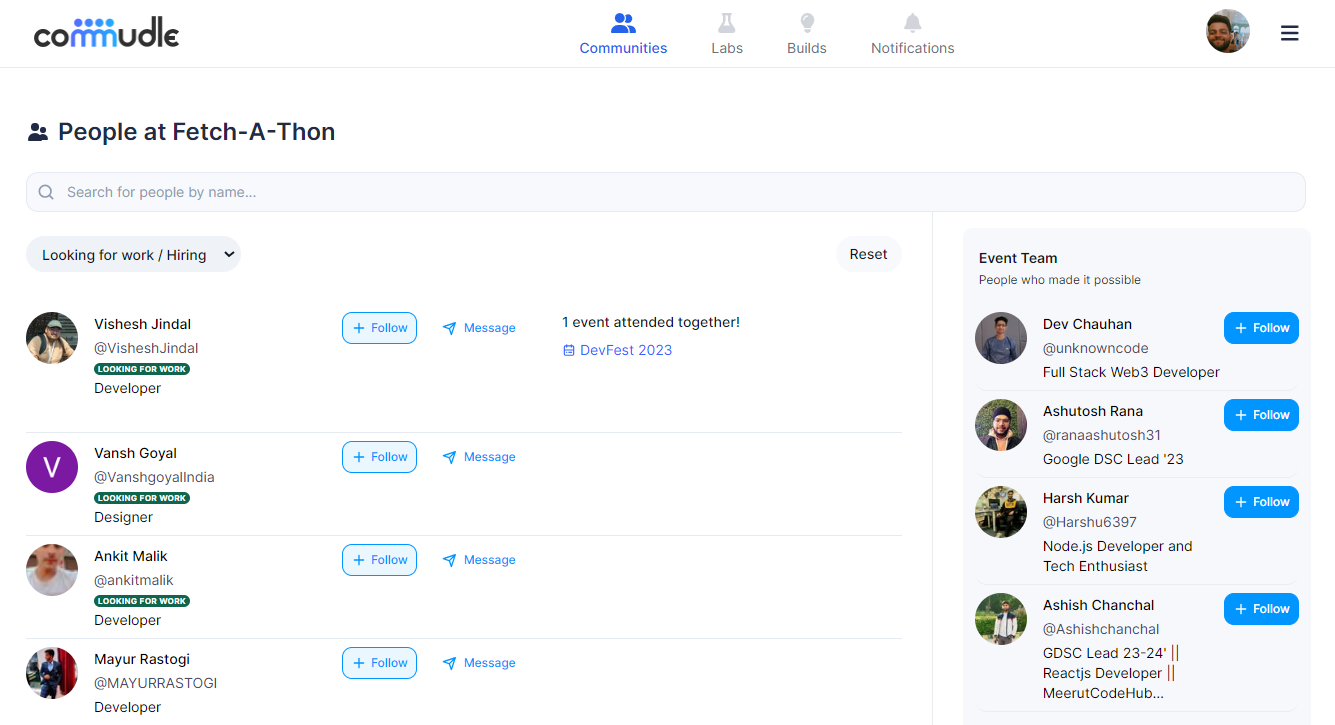Follow Ashutosh Rana from Event Team
The image size is (1335, 725).
click(1260, 415)
